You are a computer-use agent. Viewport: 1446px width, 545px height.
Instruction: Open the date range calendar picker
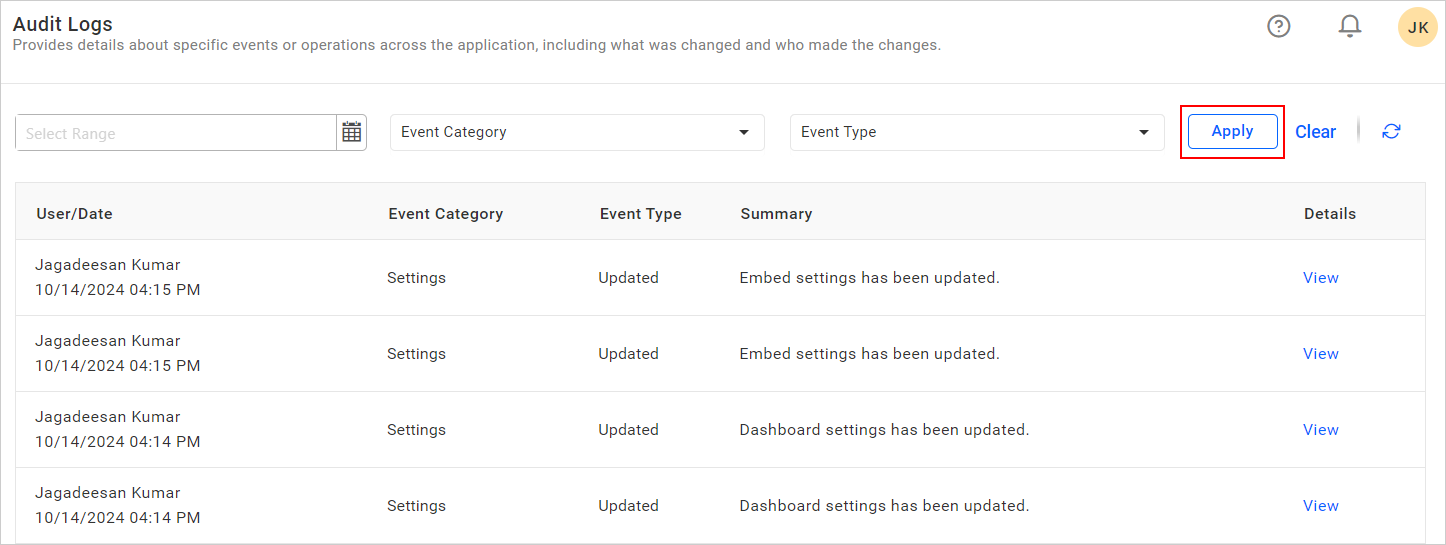(x=351, y=132)
